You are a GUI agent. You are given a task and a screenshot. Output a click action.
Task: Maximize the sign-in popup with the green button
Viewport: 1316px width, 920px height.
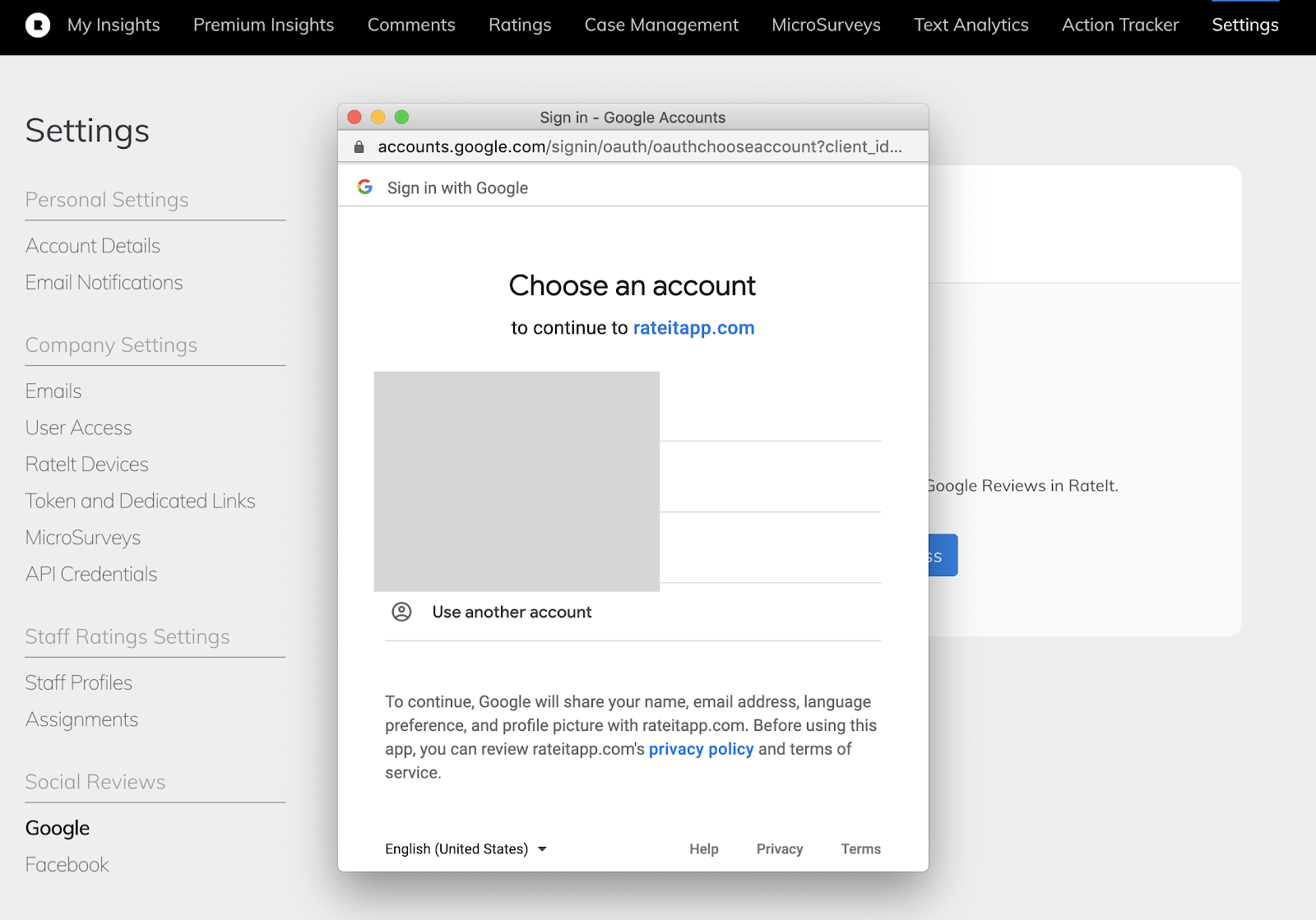(x=401, y=118)
